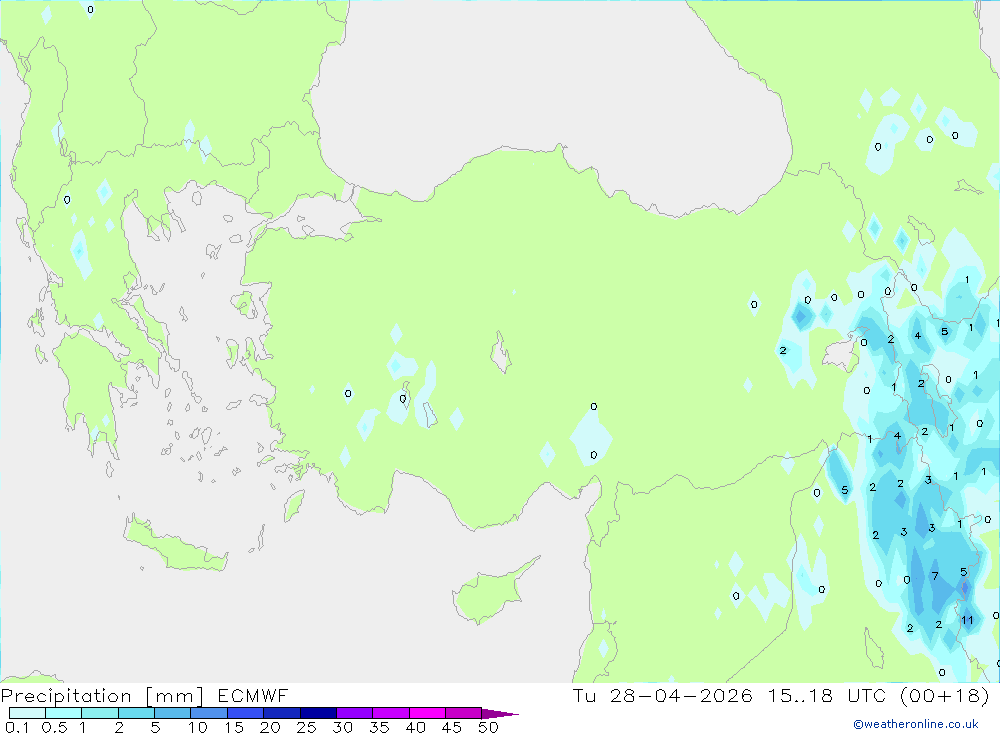Click the '7' precipitation value on map

coord(935,576)
